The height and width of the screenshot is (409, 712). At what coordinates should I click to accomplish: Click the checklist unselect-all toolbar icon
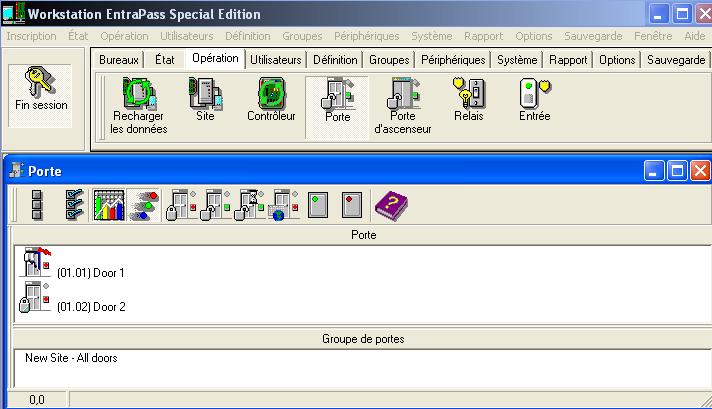click(74, 205)
